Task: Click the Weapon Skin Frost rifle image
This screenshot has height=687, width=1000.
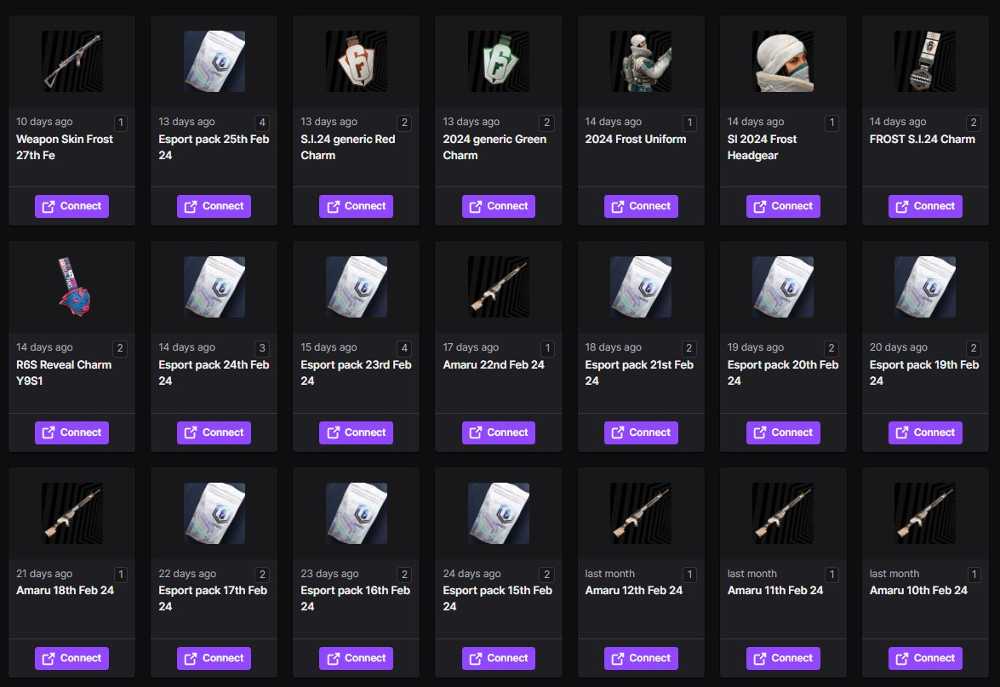Action: click(72, 62)
